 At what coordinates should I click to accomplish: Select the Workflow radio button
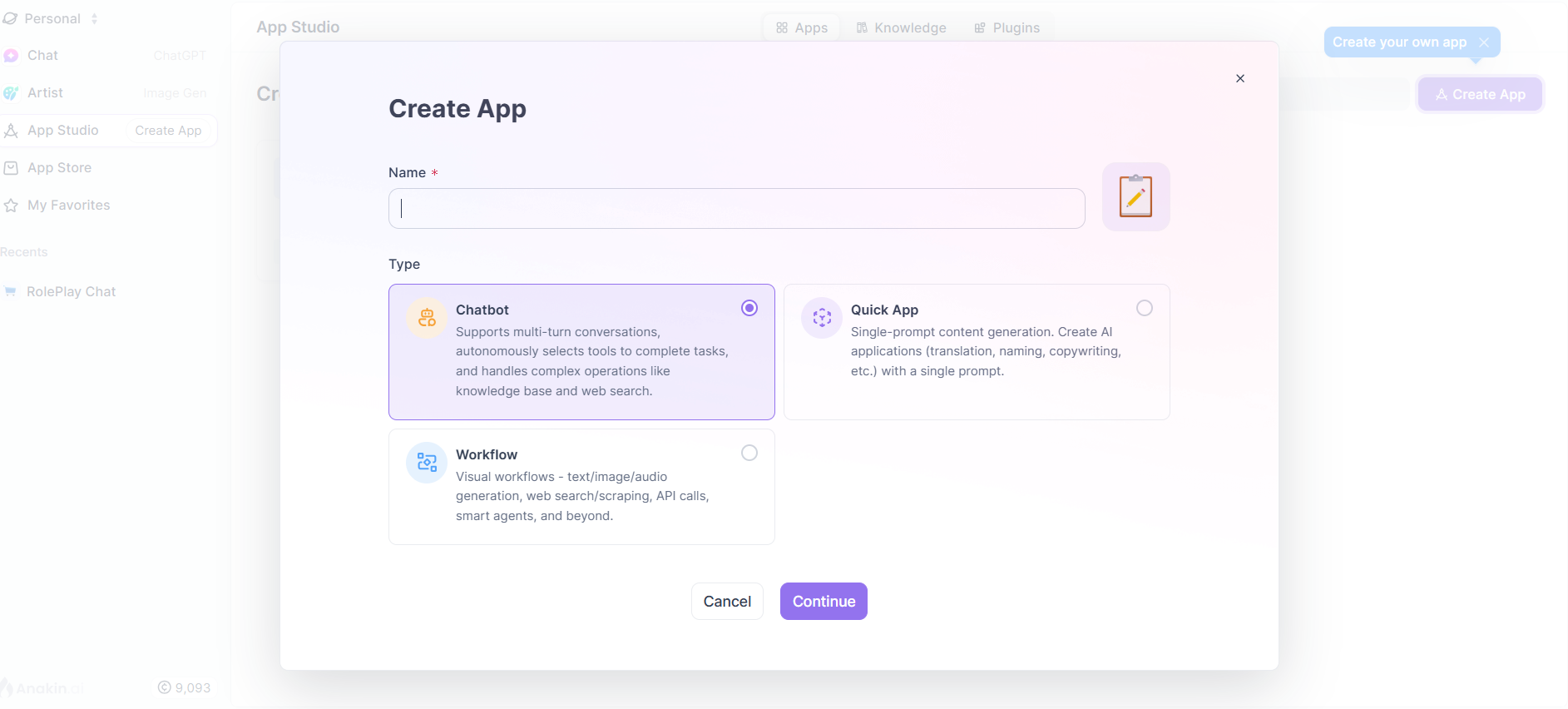749,453
